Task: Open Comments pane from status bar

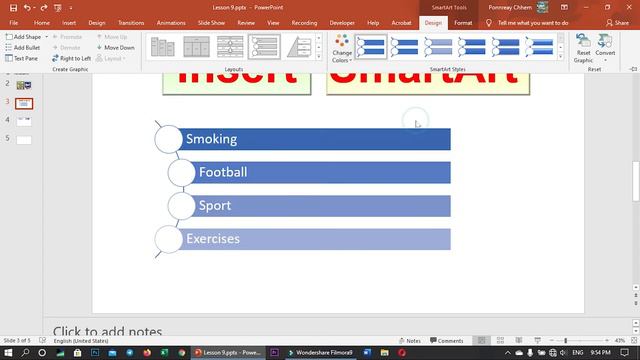Action: point(447,340)
